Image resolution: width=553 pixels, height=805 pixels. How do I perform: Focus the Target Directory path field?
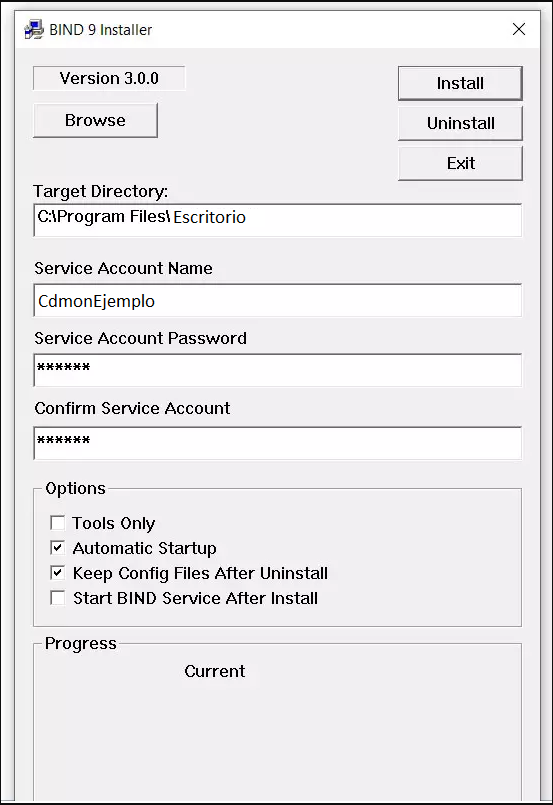278,220
